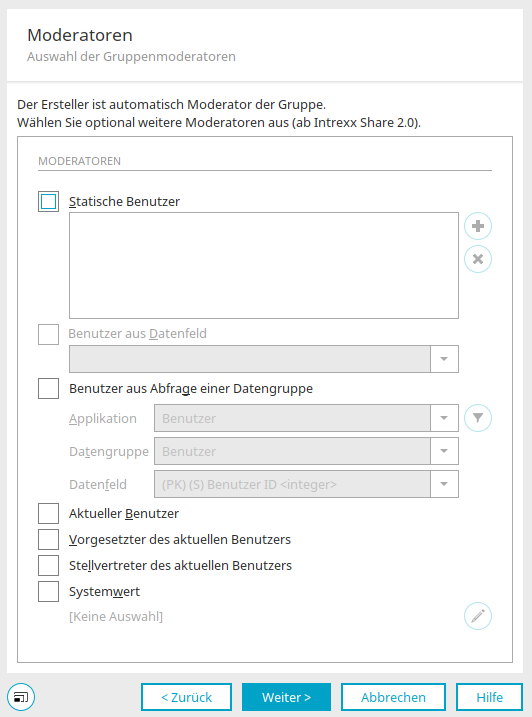532x717 pixels.
Task: Go back with the Zurück button
Action: pyautogui.click(x=187, y=697)
